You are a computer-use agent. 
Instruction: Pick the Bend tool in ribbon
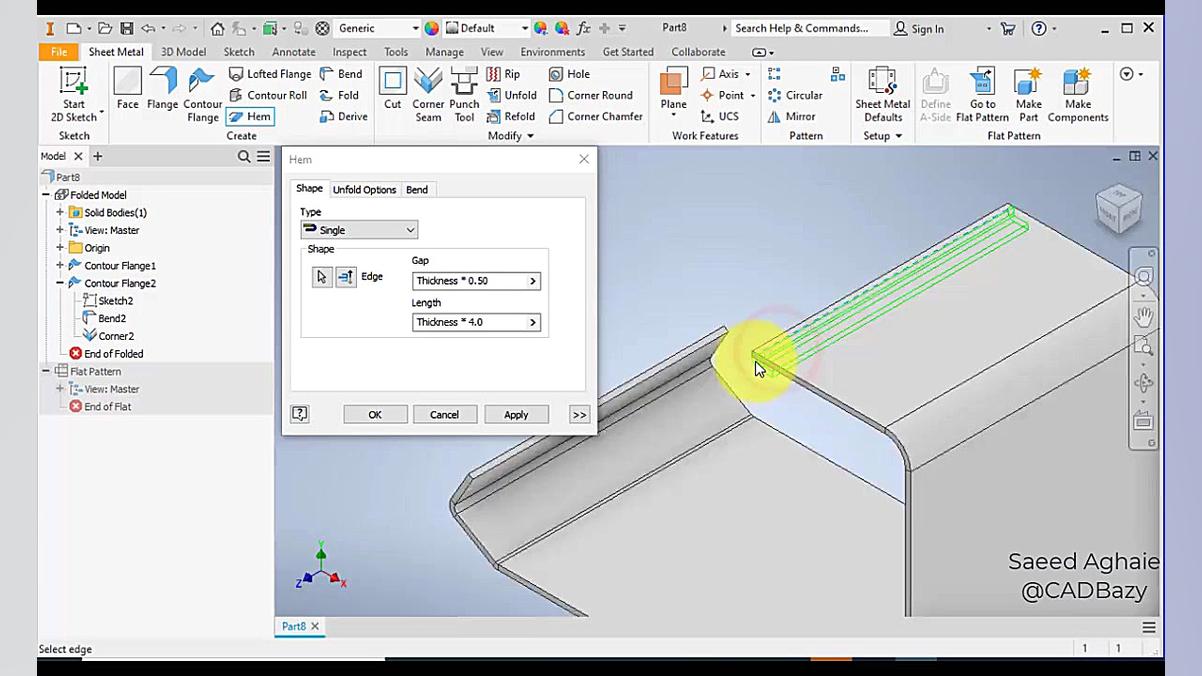tap(341, 74)
